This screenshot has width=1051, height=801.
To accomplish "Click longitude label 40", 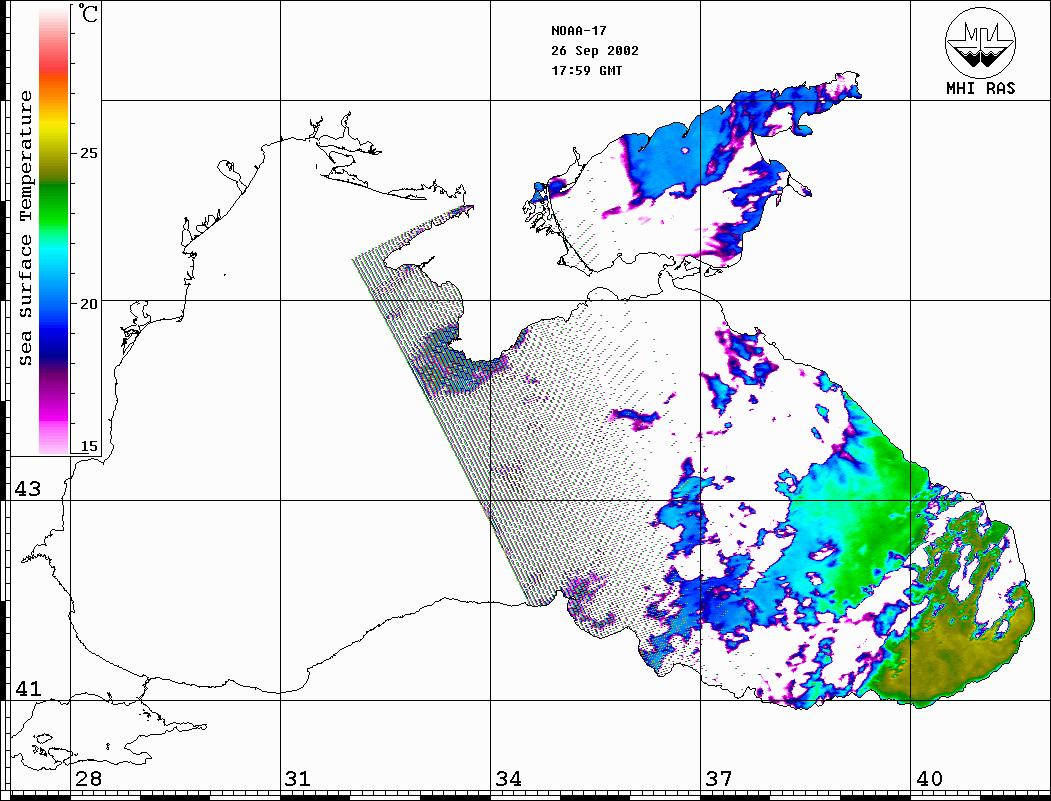I will [929, 778].
